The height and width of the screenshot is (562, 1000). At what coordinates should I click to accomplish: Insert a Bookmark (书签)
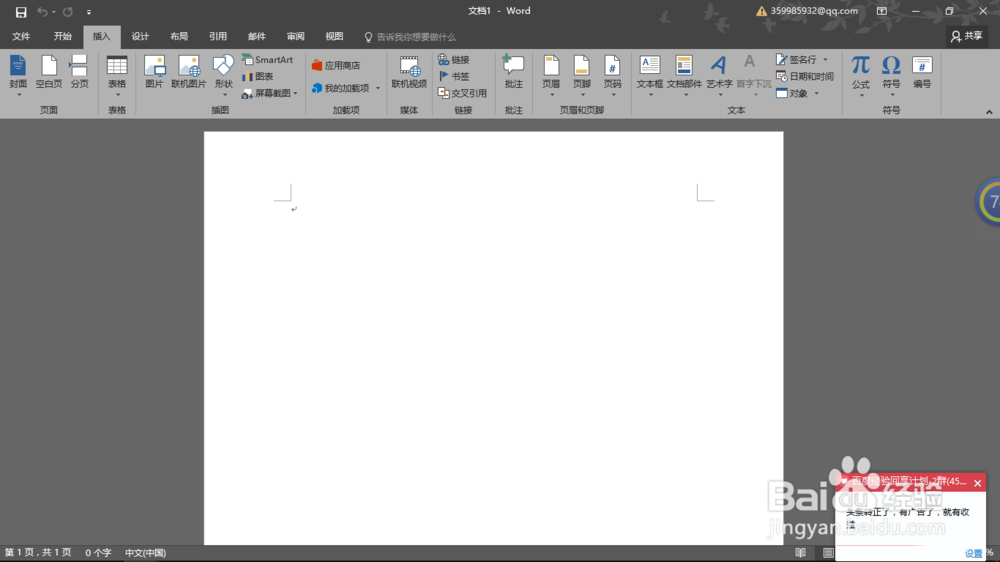(454, 76)
